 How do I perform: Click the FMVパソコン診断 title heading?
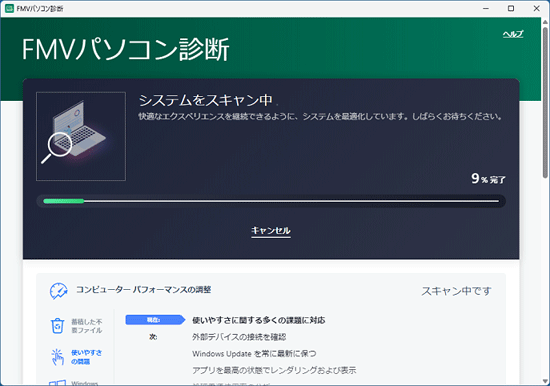click(126, 49)
